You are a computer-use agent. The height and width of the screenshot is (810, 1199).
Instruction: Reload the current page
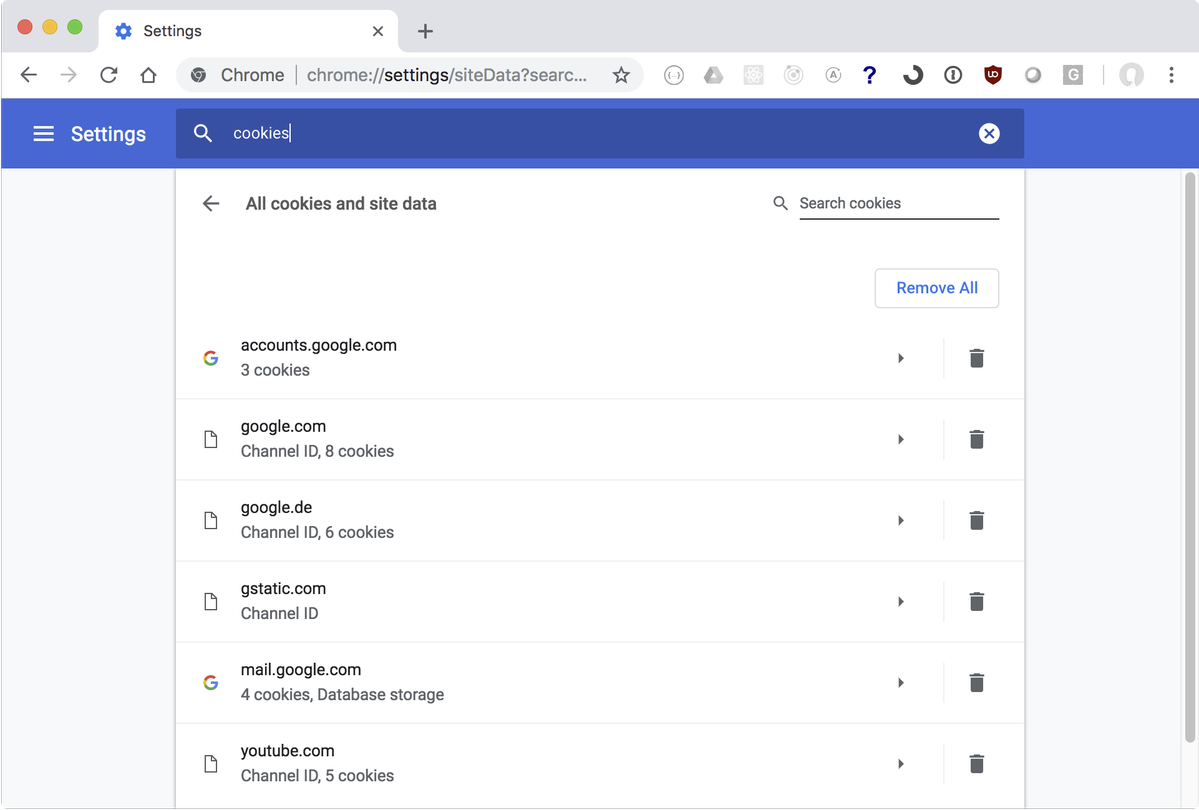[x=109, y=75]
